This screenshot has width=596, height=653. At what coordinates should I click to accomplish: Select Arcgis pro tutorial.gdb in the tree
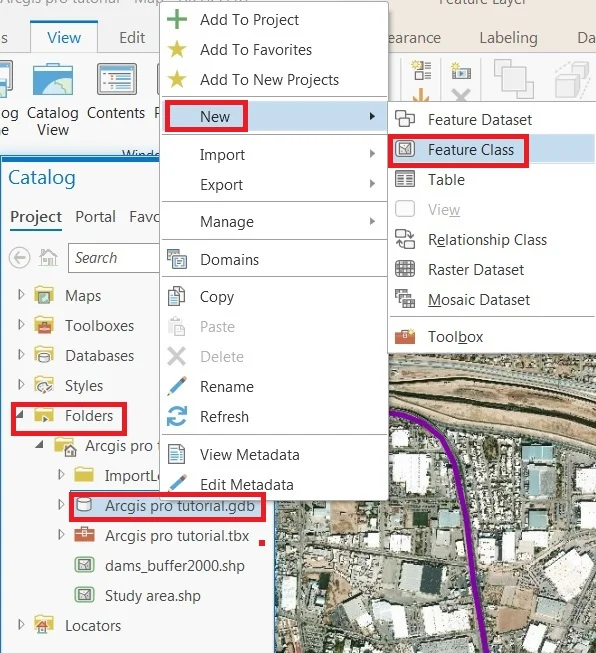coord(167,506)
